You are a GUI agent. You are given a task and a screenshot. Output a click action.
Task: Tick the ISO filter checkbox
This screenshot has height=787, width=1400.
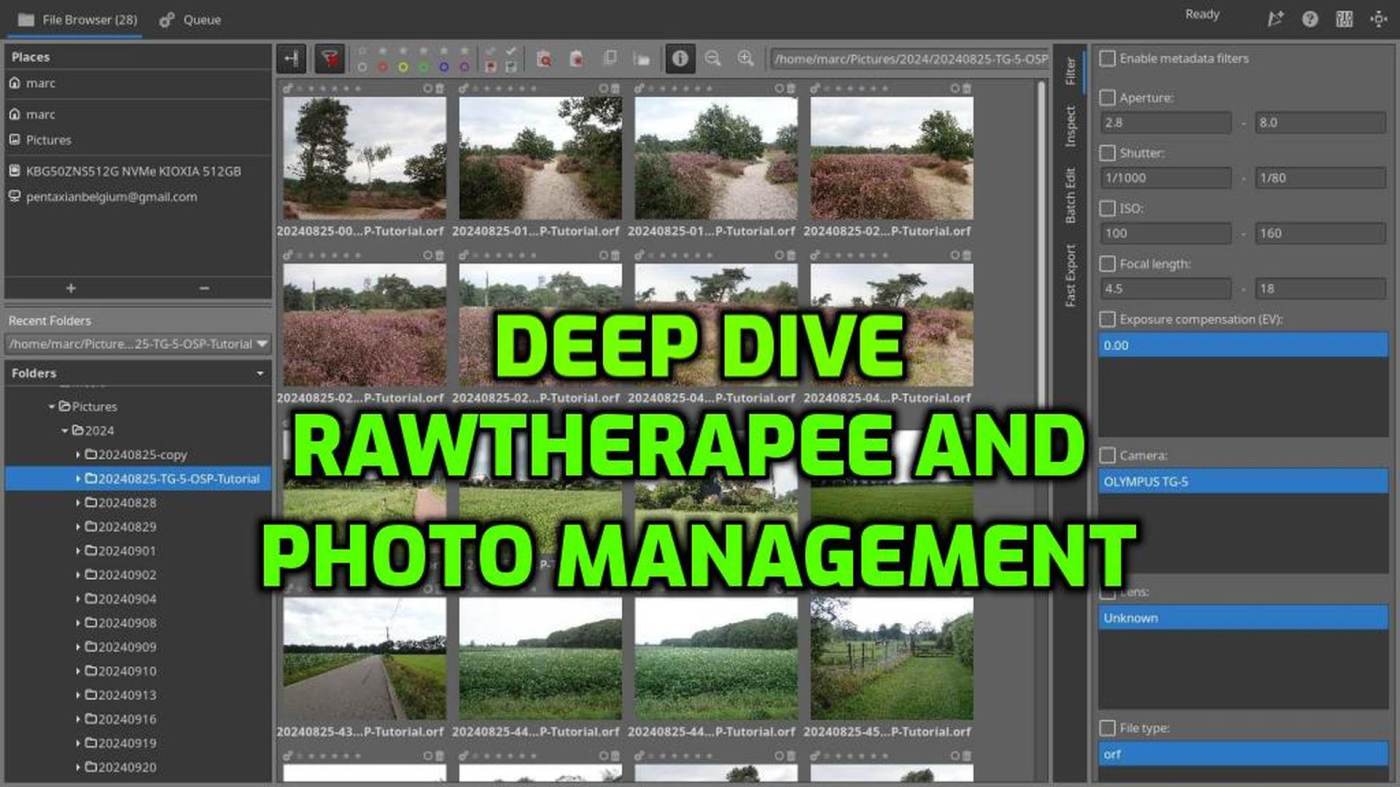(x=1107, y=209)
